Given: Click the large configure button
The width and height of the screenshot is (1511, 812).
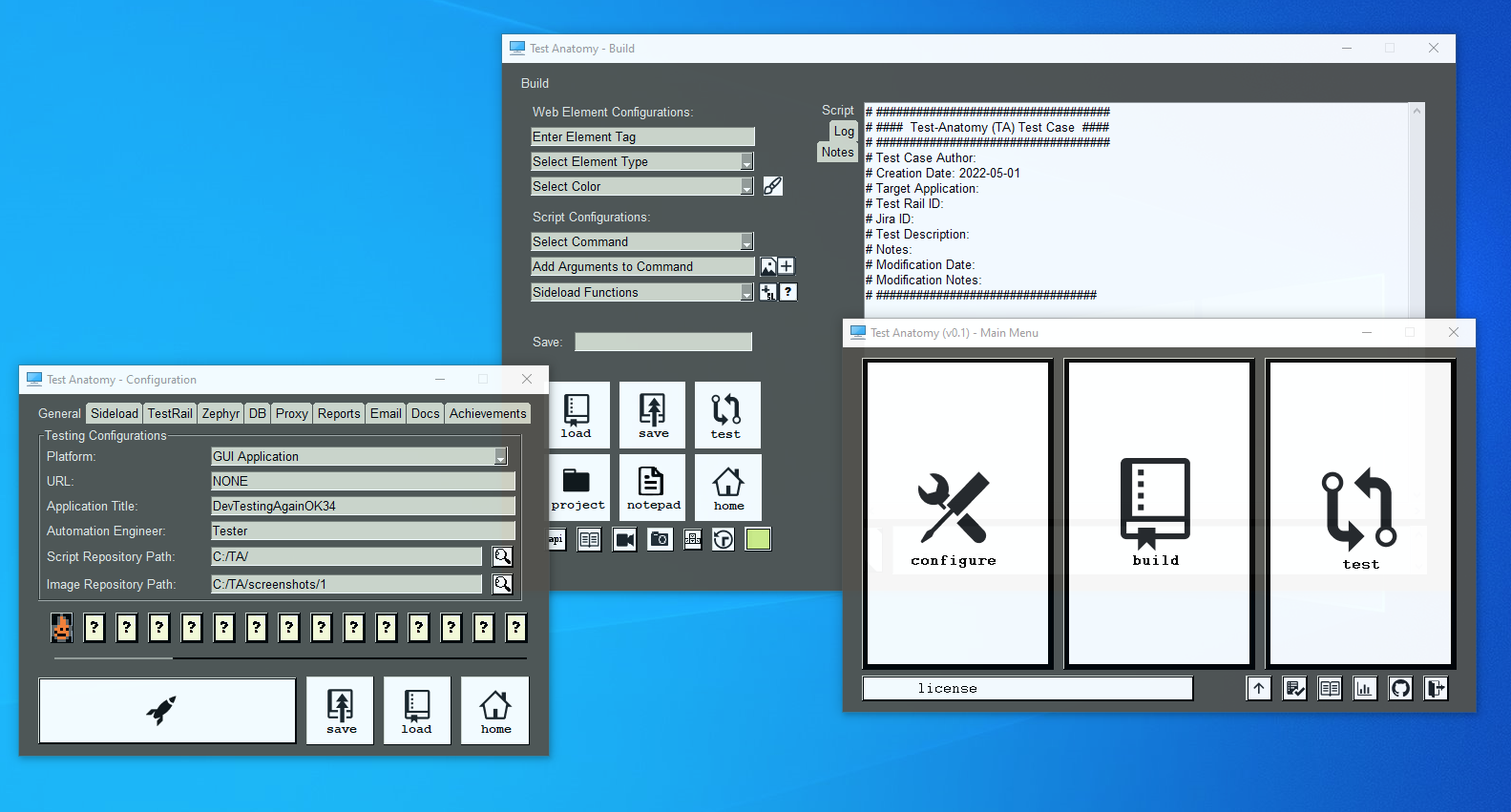Looking at the screenshot, I should [956, 514].
